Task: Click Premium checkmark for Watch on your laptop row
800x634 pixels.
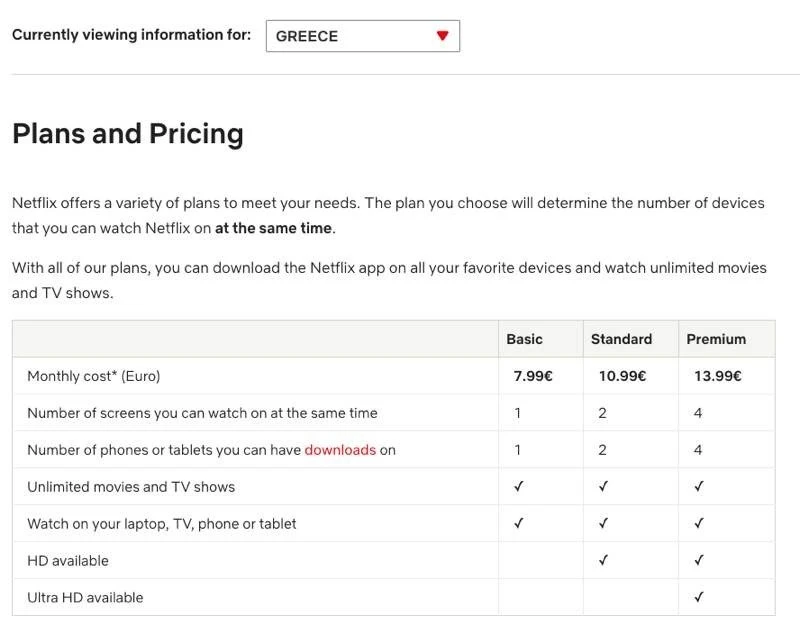Action: click(x=699, y=523)
